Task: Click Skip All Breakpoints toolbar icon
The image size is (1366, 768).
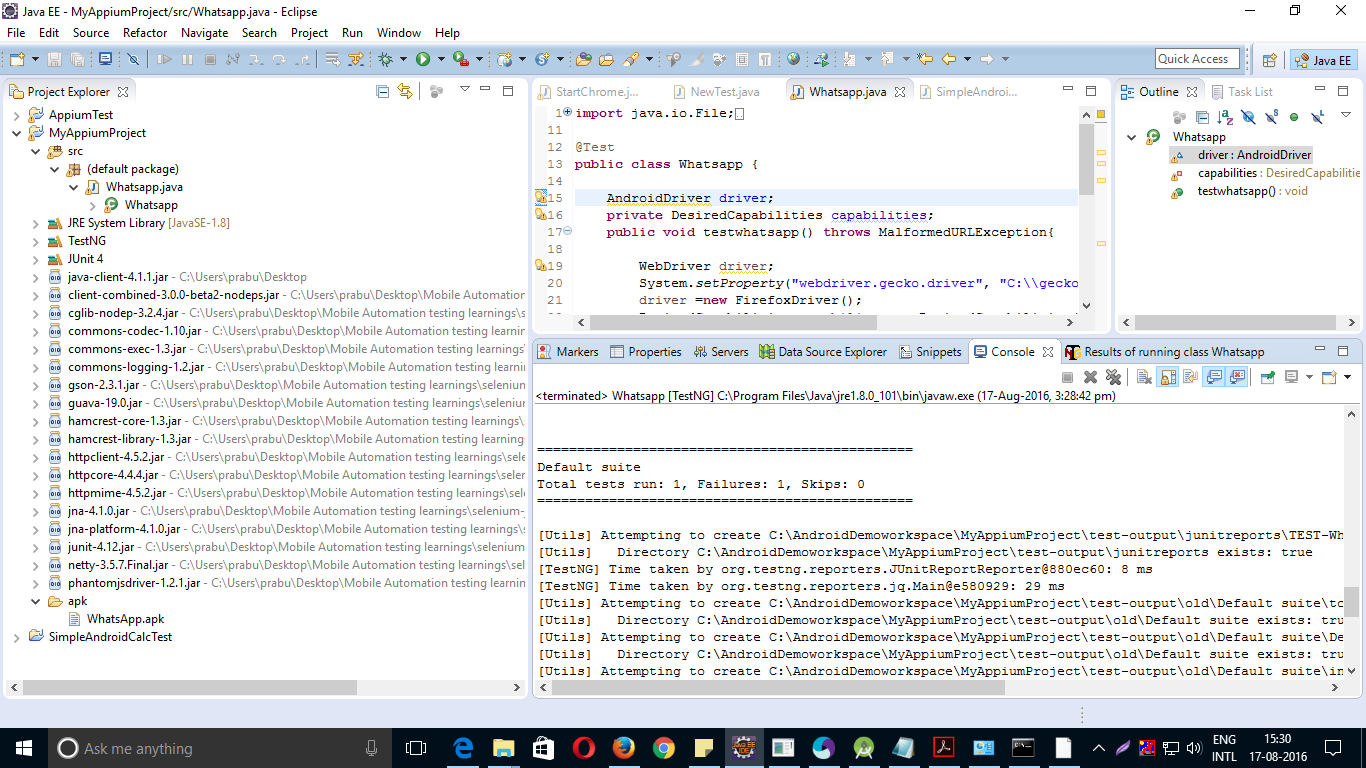Action: click(x=132, y=60)
